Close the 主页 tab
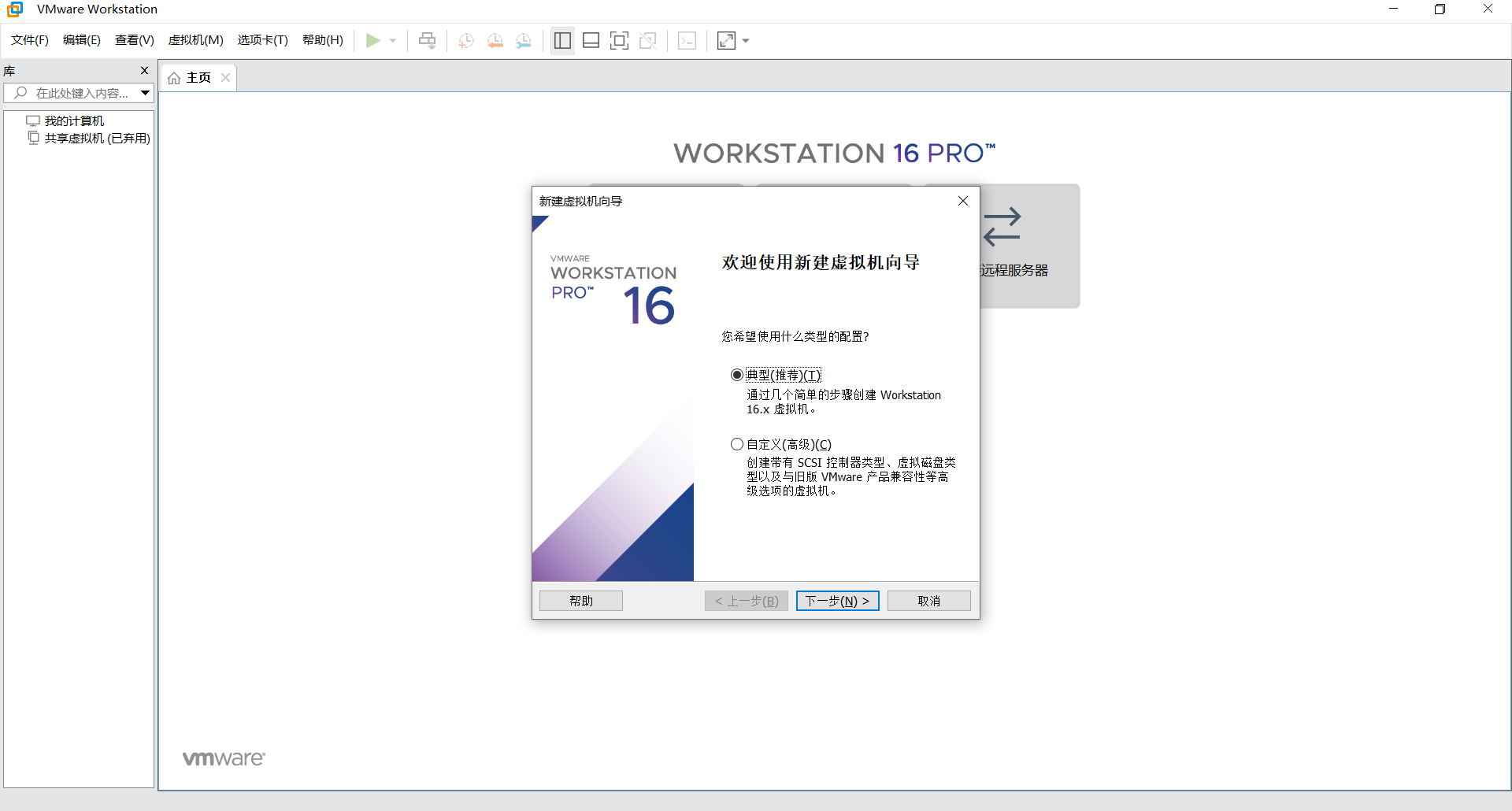 226,77
